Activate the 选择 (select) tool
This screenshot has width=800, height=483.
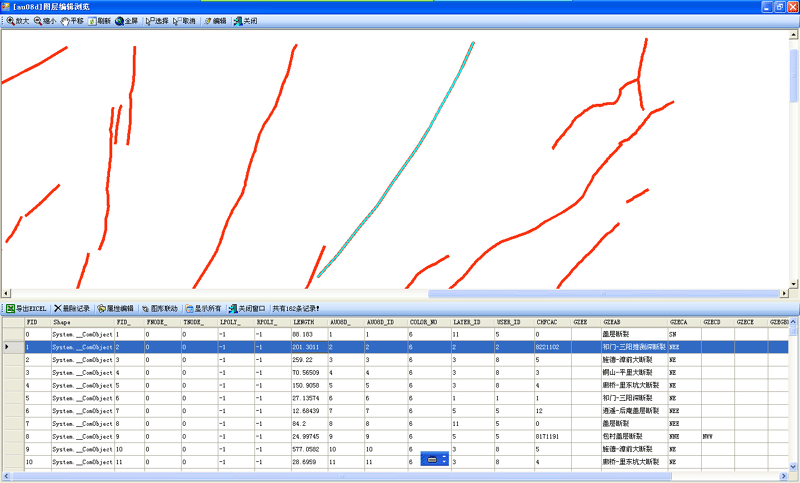pyautogui.click(x=156, y=20)
